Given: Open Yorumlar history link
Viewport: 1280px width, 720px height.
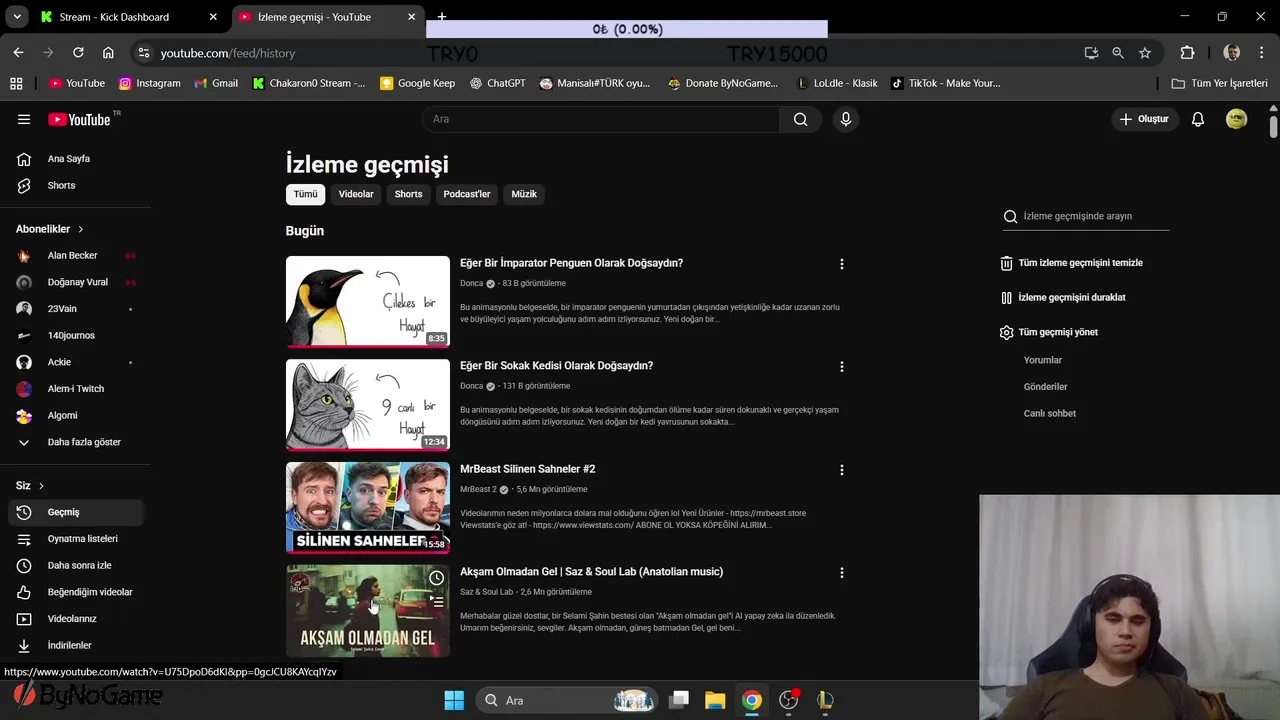Looking at the screenshot, I should [x=1043, y=360].
